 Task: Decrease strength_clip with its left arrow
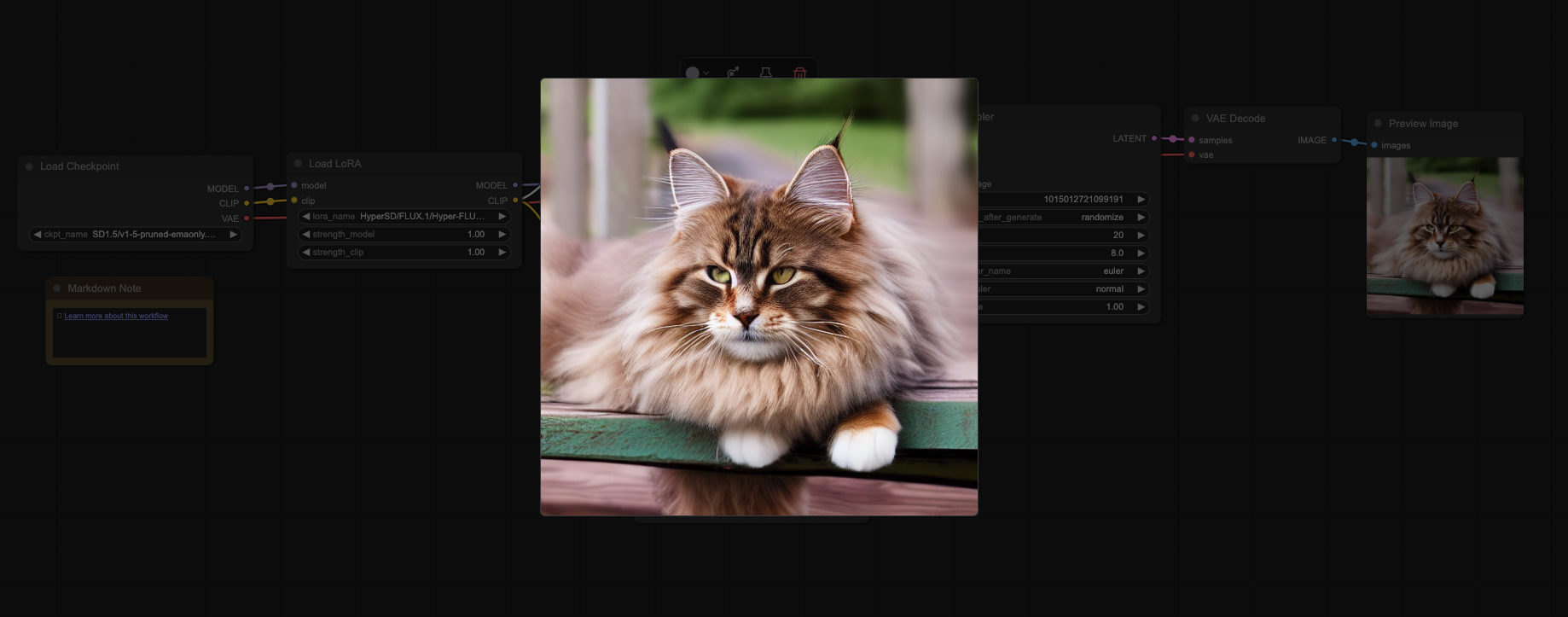point(305,253)
